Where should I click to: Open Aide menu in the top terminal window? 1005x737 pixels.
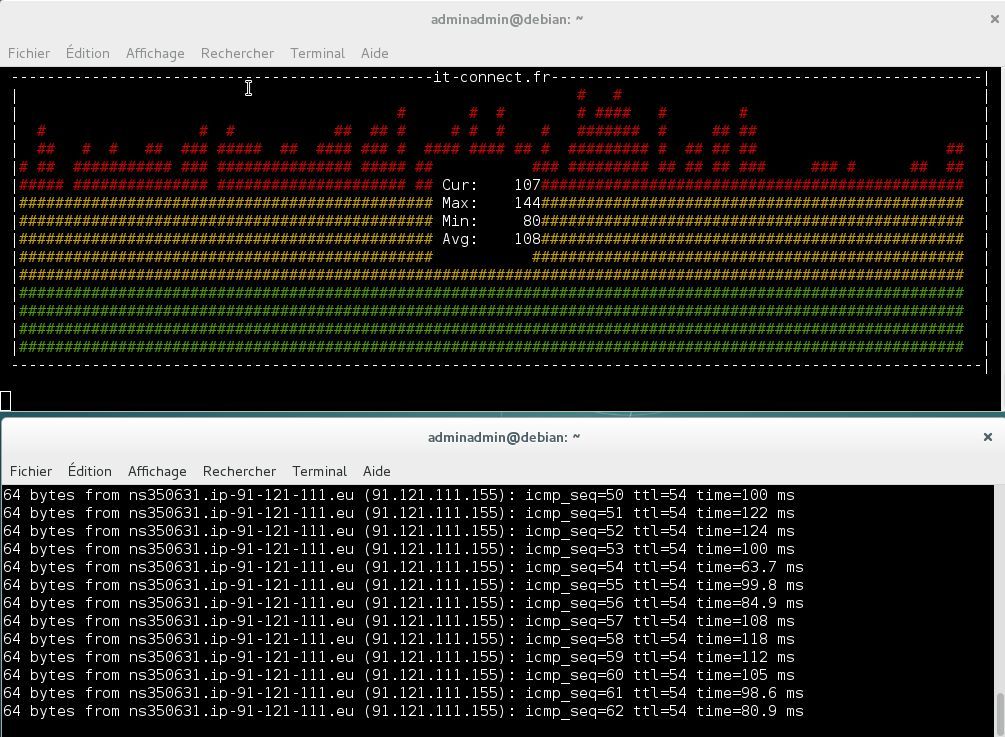pos(374,53)
